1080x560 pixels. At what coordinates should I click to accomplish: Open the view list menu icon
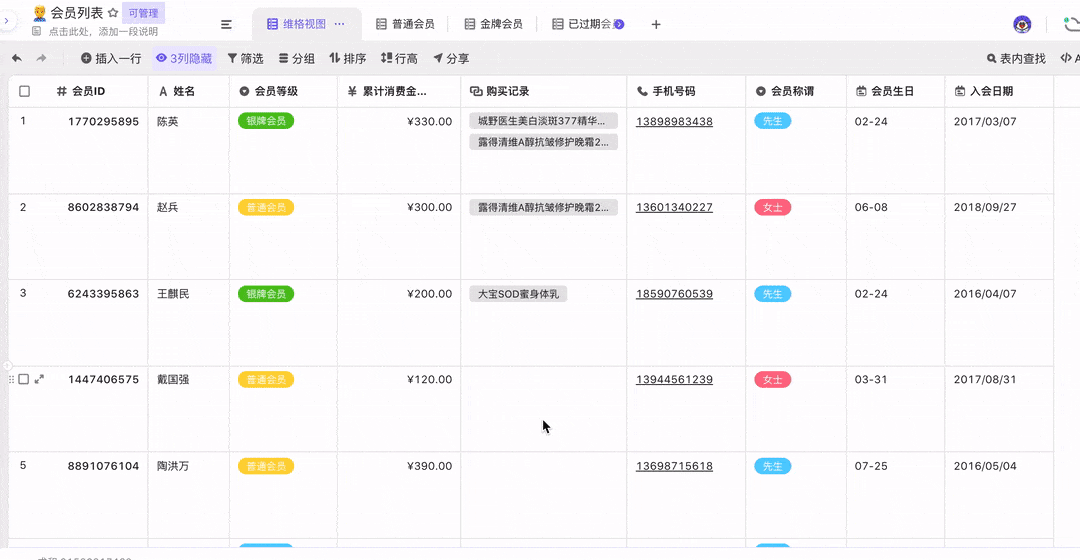pos(227,24)
